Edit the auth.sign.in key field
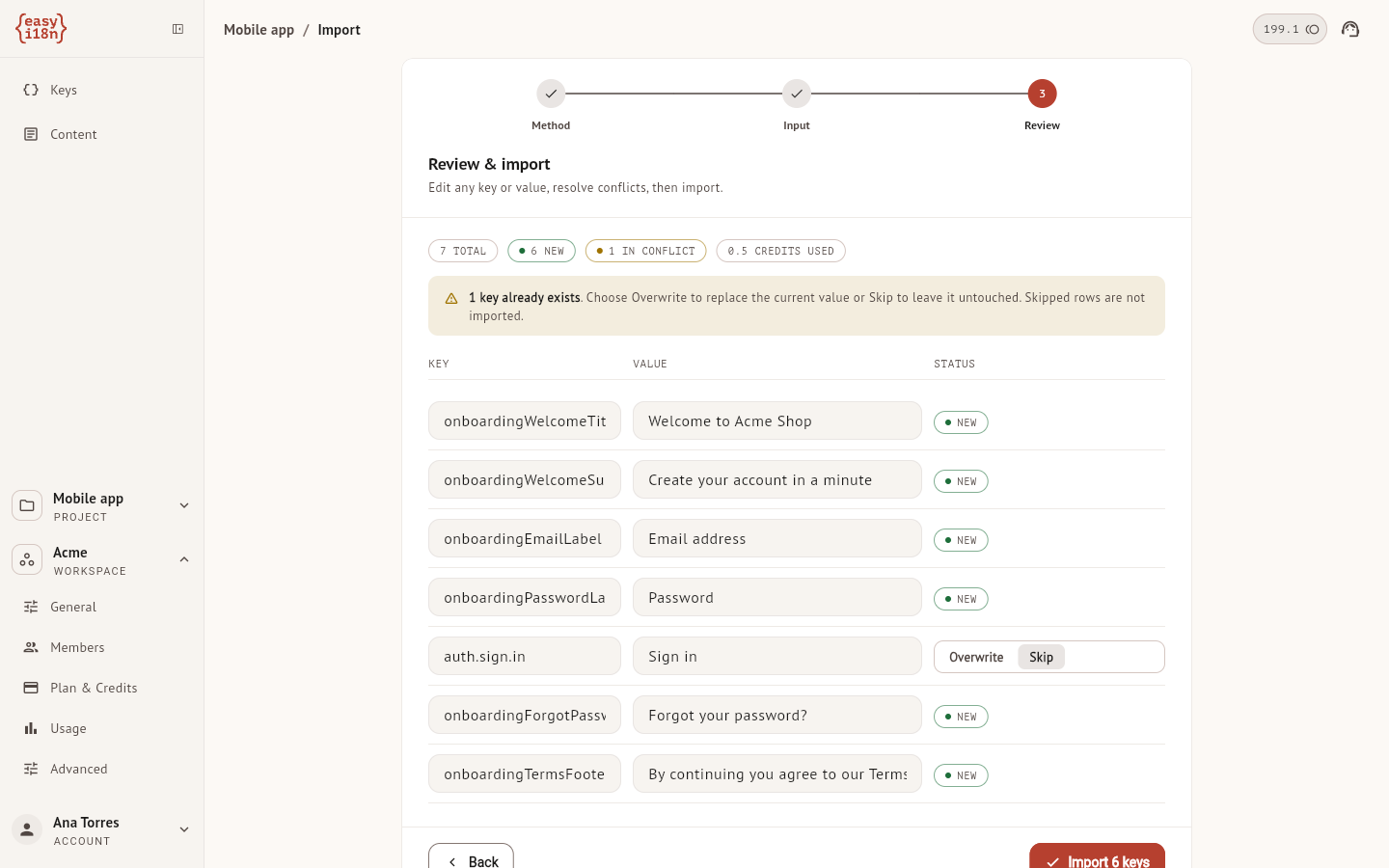 pyautogui.click(x=525, y=656)
